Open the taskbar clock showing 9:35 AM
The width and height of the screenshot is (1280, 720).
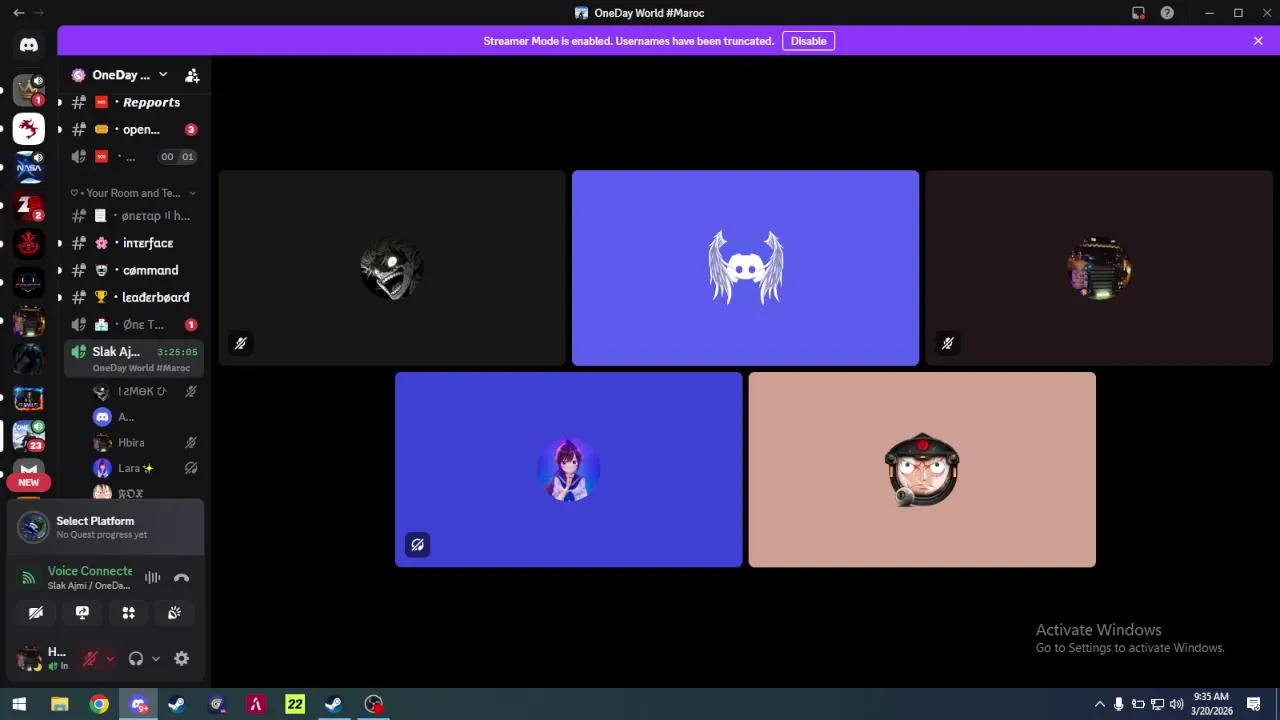1210,704
